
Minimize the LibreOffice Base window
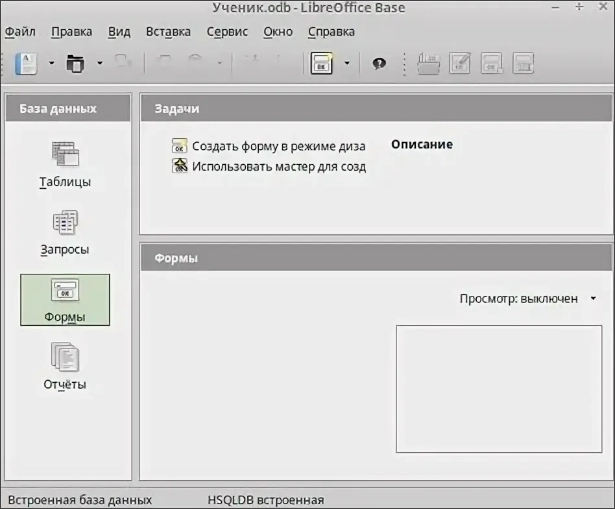click(x=555, y=7)
